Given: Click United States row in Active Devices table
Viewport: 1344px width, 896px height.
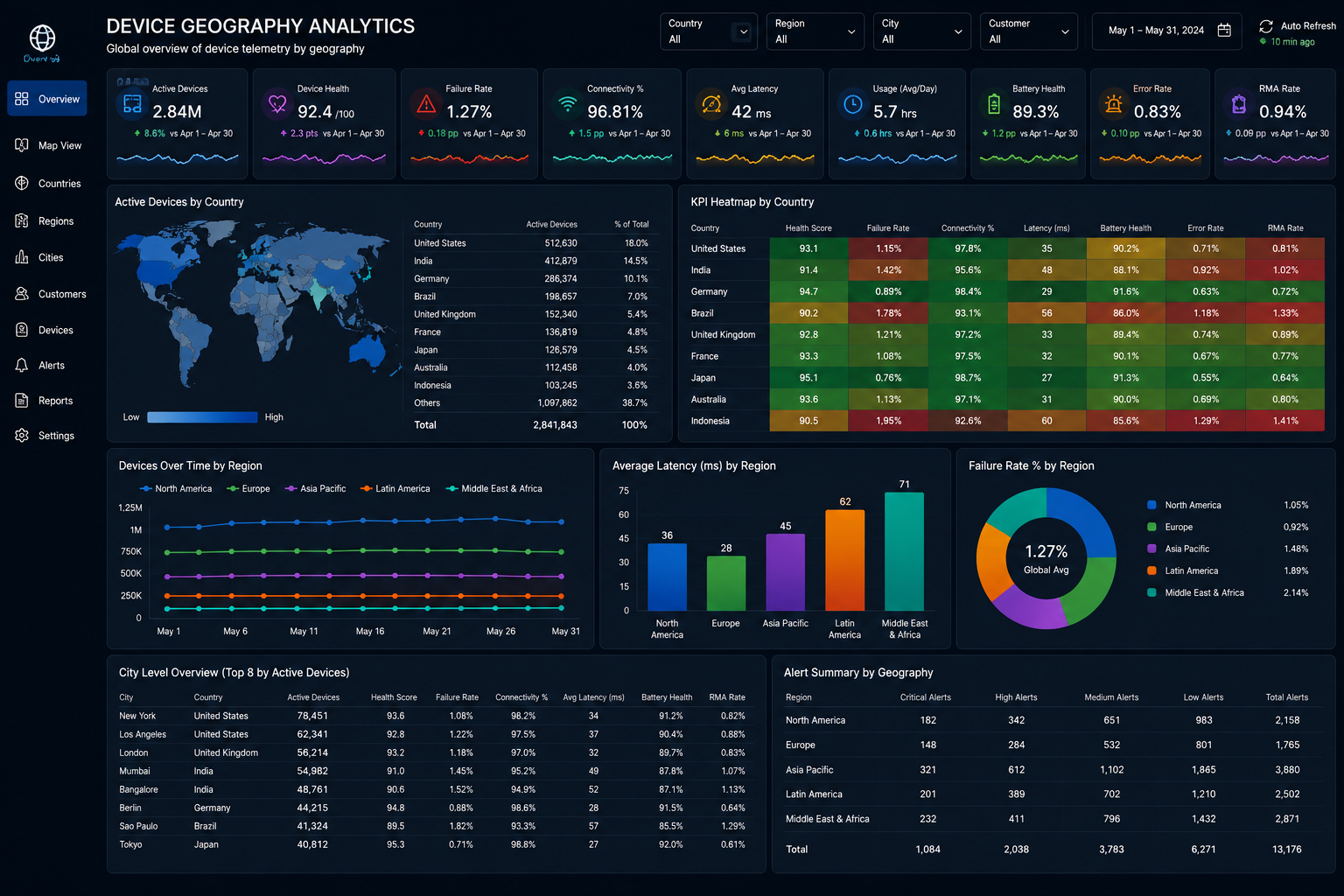Looking at the screenshot, I should (x=532, y=243).
